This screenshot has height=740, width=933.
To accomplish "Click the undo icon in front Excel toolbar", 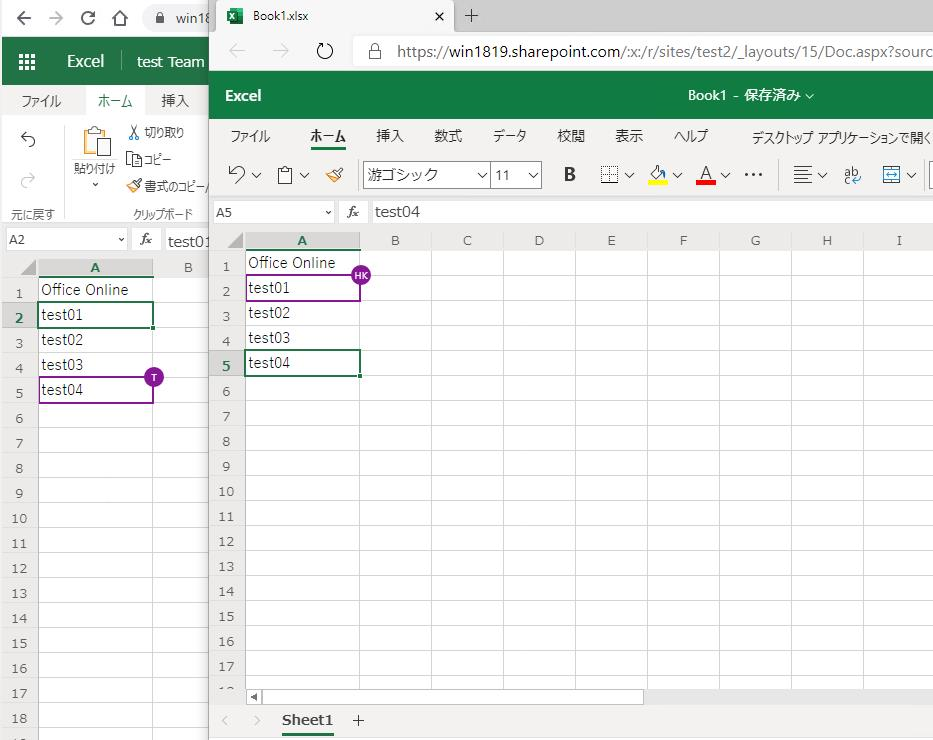I will point(236,174).
